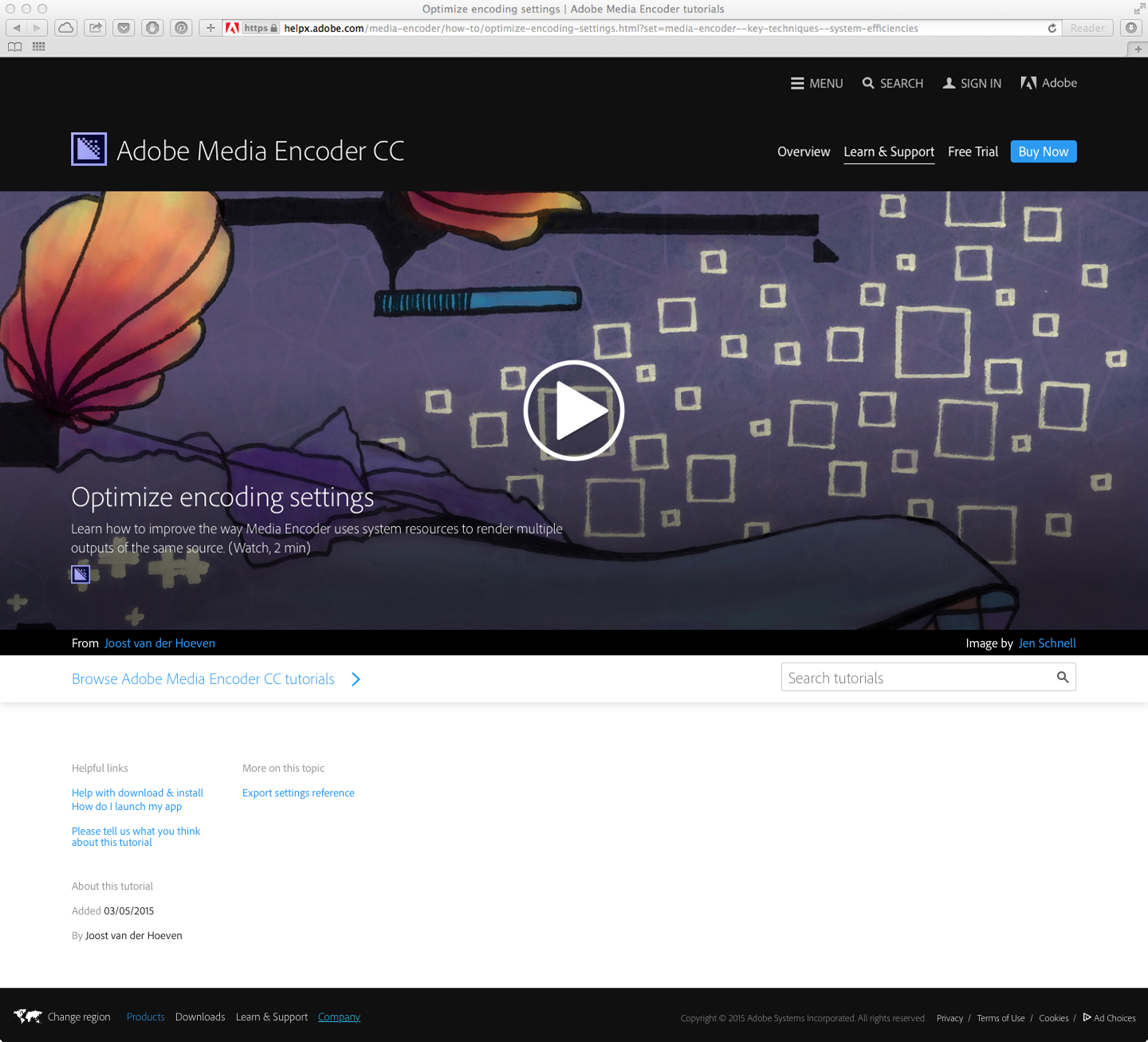
Task: Click the browser Back arrow button
Action: point(16,28)
